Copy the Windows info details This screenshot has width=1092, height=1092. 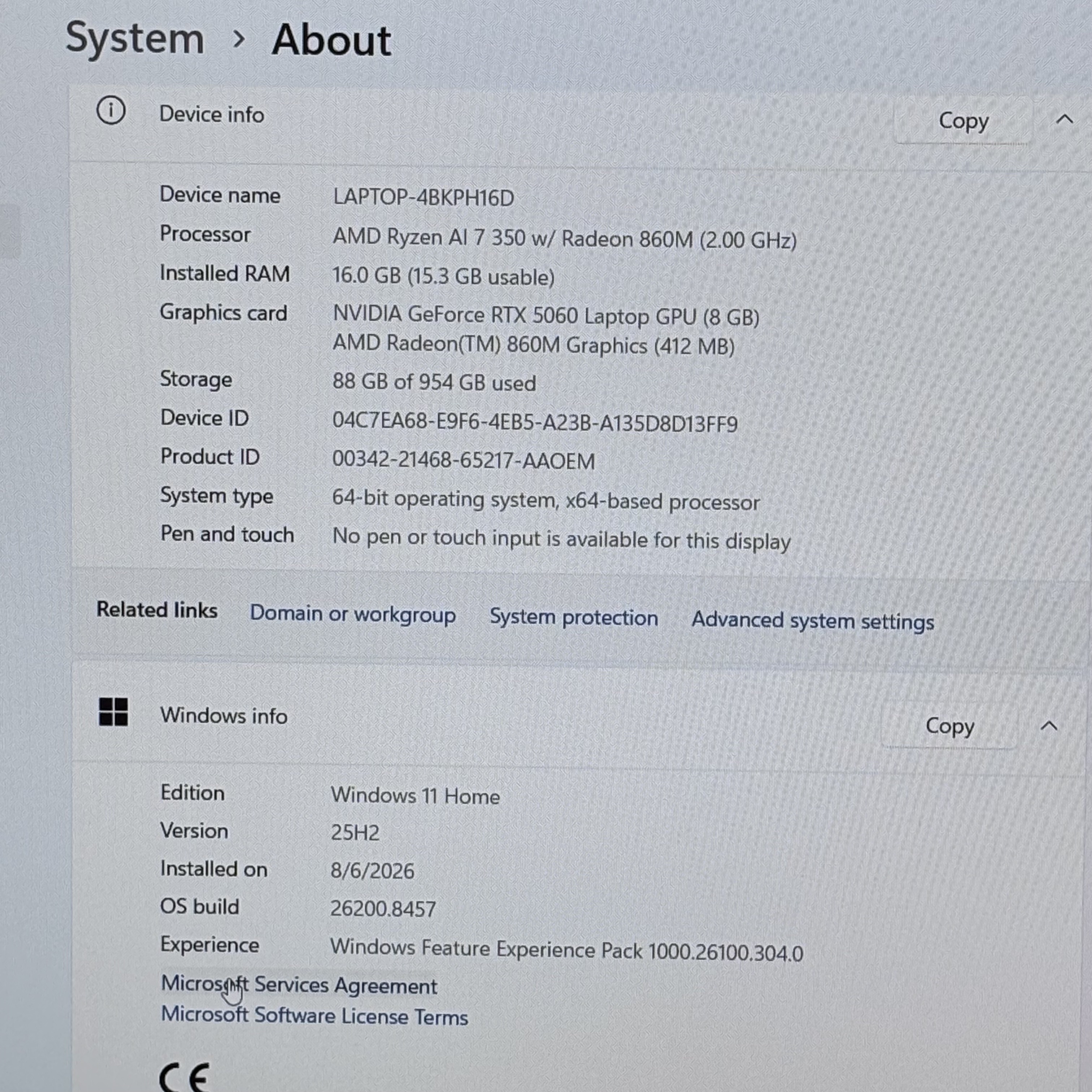tap(950, 726)
